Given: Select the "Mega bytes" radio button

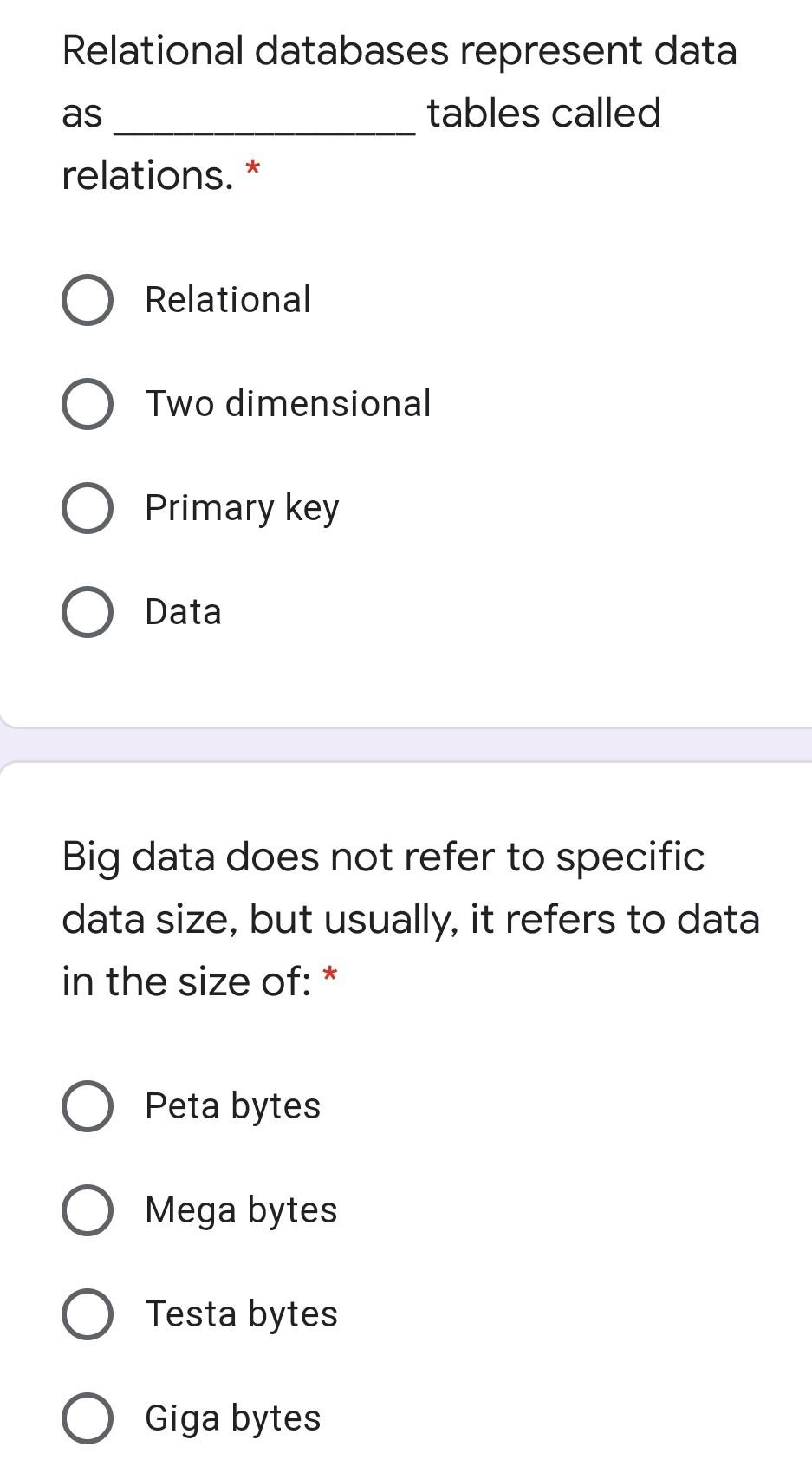Looking at the screenshot, I should [x=88, y=1210].
